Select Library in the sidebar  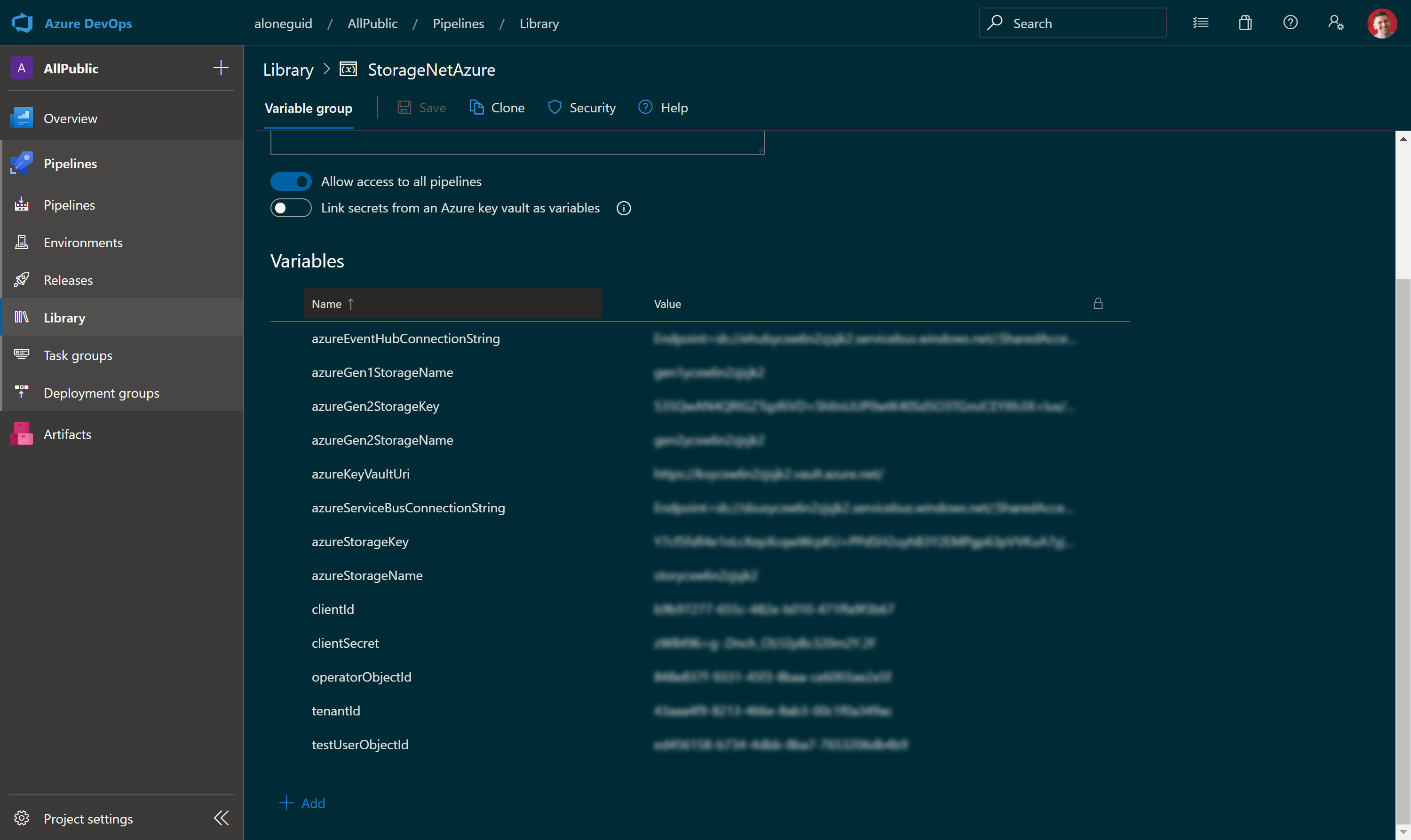pyautogui.click(x=122, y=318)
